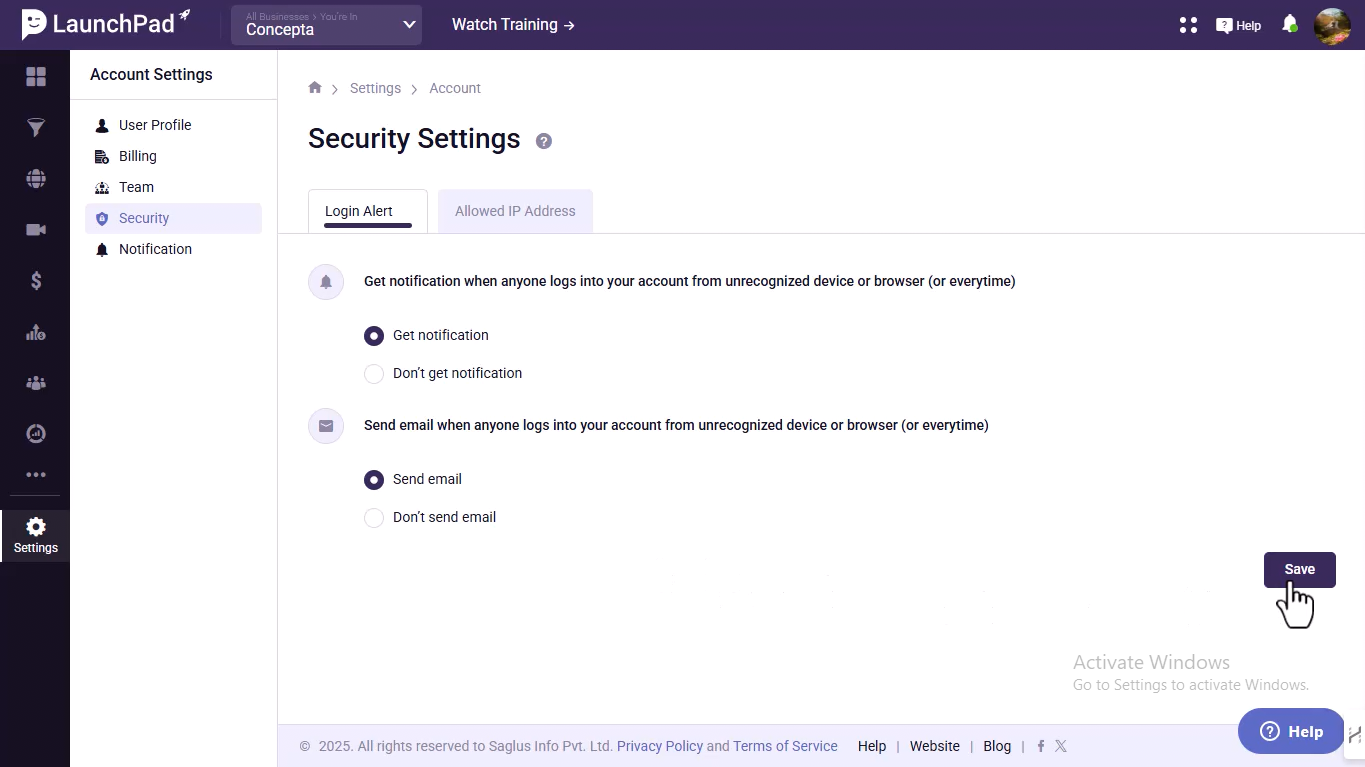Click the Settings gear in sidebar
This screenshot has height=767, width=1365.
36,536
